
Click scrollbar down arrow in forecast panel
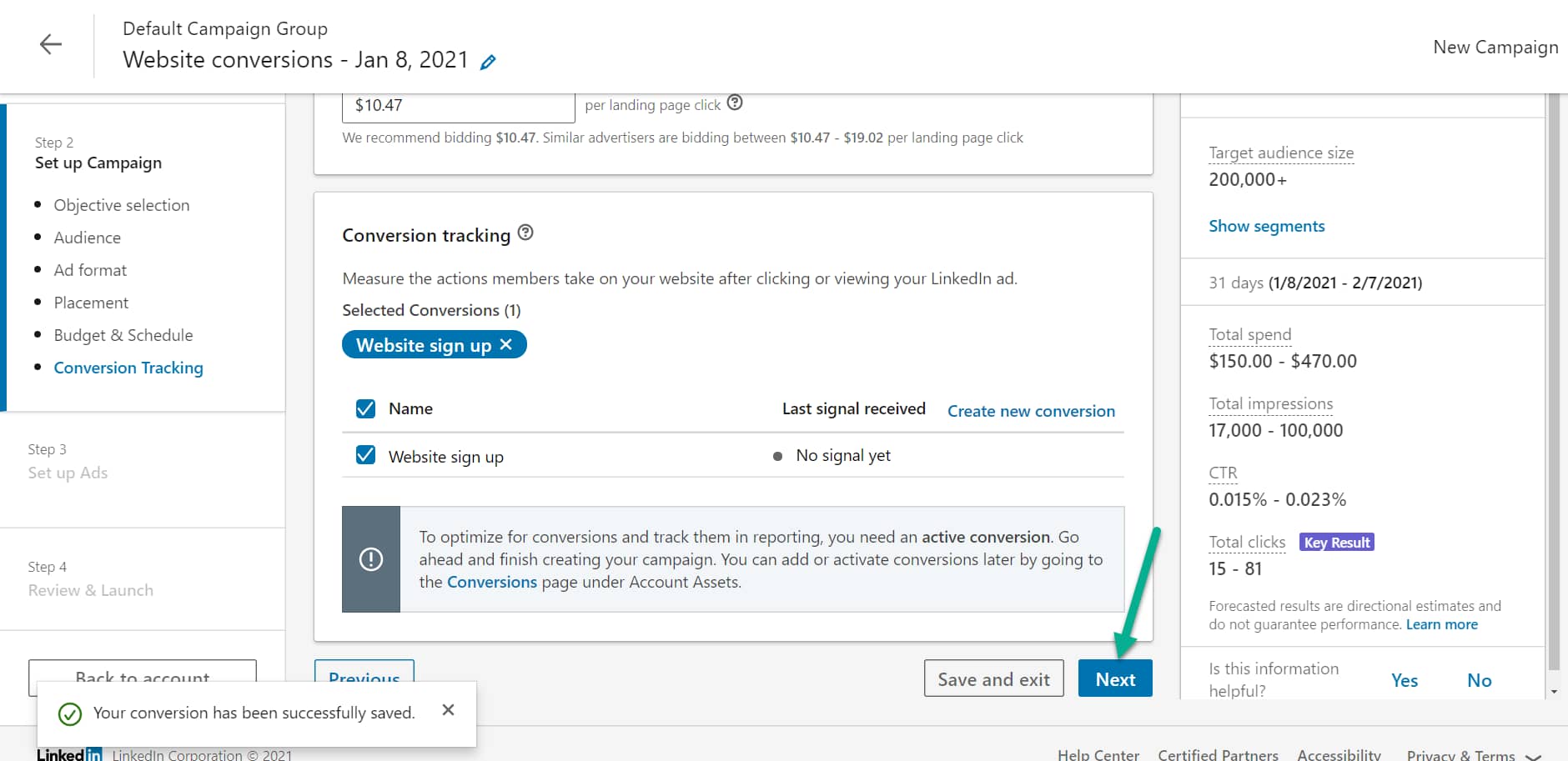click(x=1553, y=691)
